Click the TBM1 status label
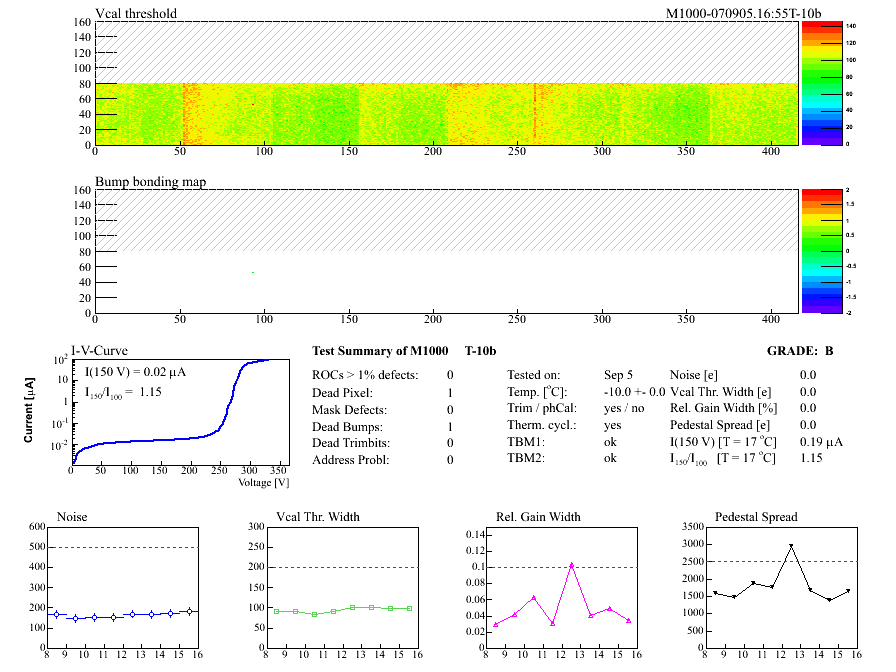Screen dimensions: 896x672 point(523,442)
